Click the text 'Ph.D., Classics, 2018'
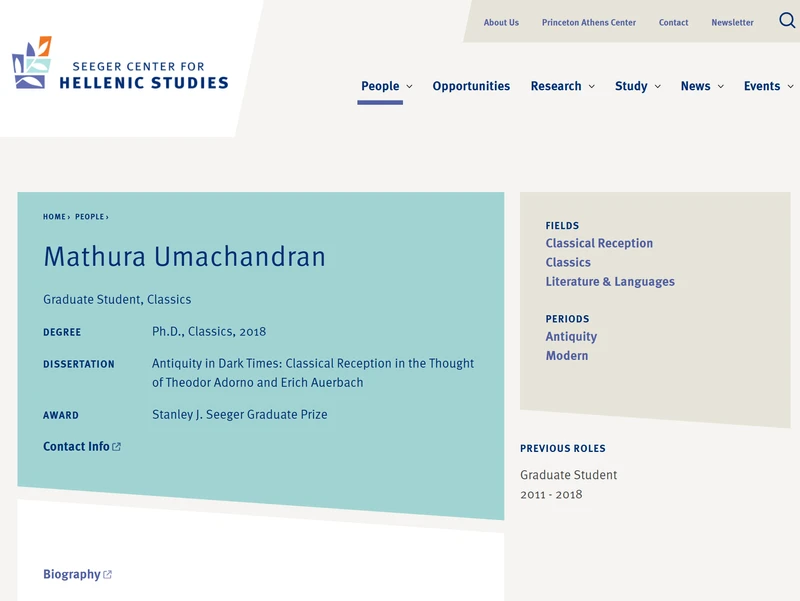 [209, 332]
